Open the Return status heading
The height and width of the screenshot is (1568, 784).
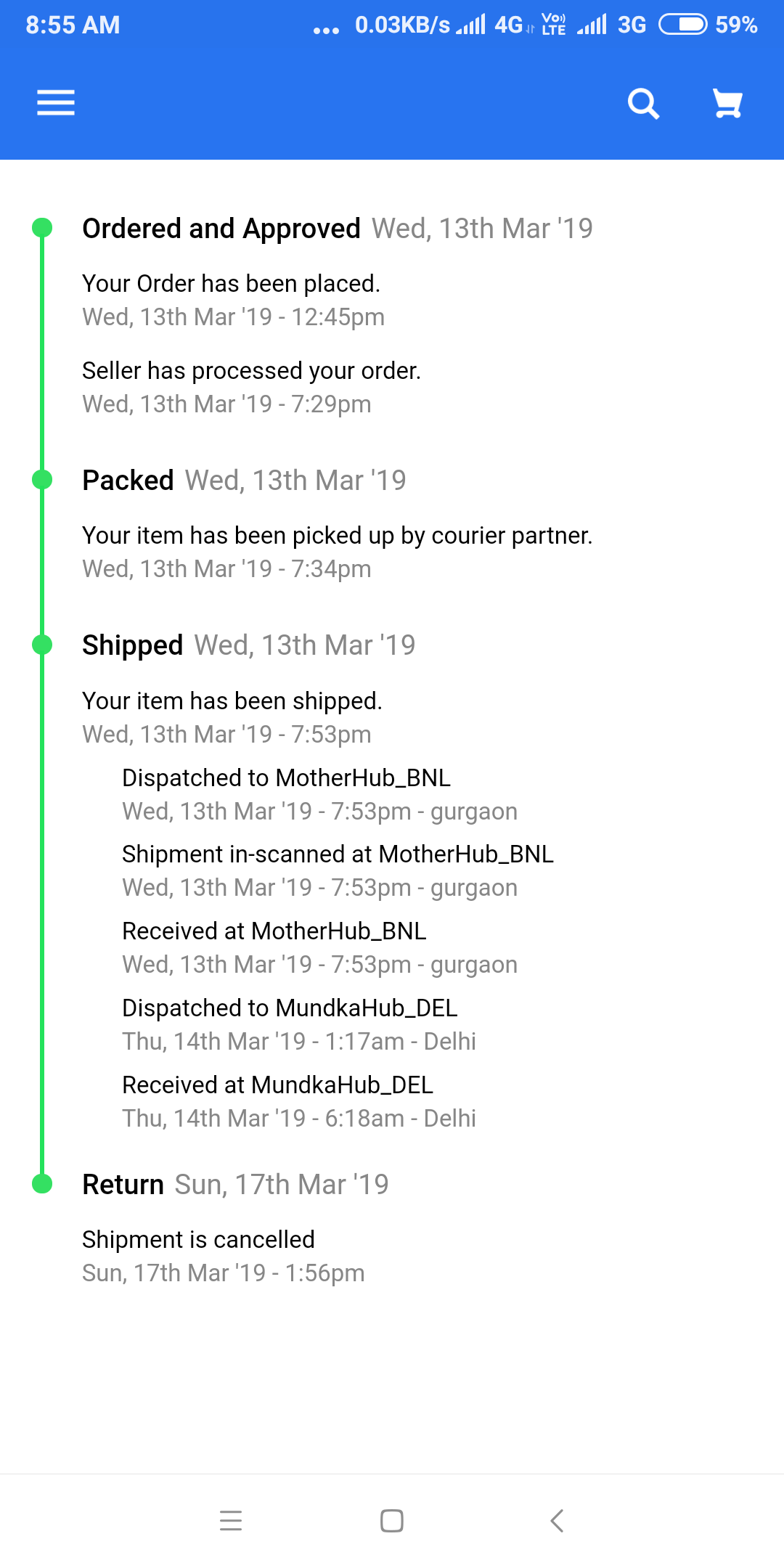pyautogui.click(x=123, y=1185)
